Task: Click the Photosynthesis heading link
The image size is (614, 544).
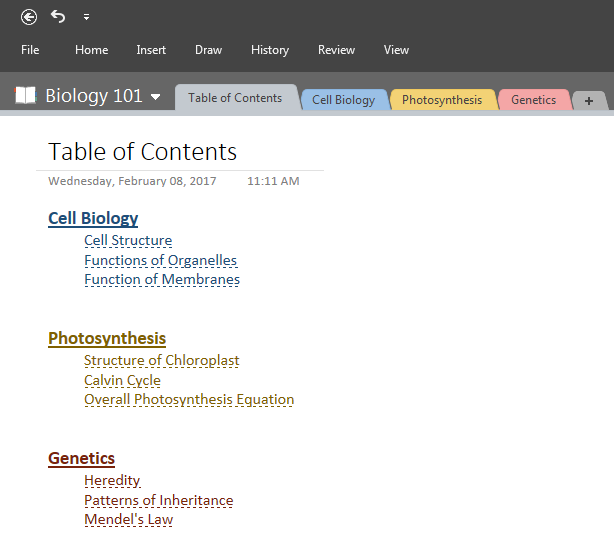Action: pyautogui.click(x=107, y=338)
